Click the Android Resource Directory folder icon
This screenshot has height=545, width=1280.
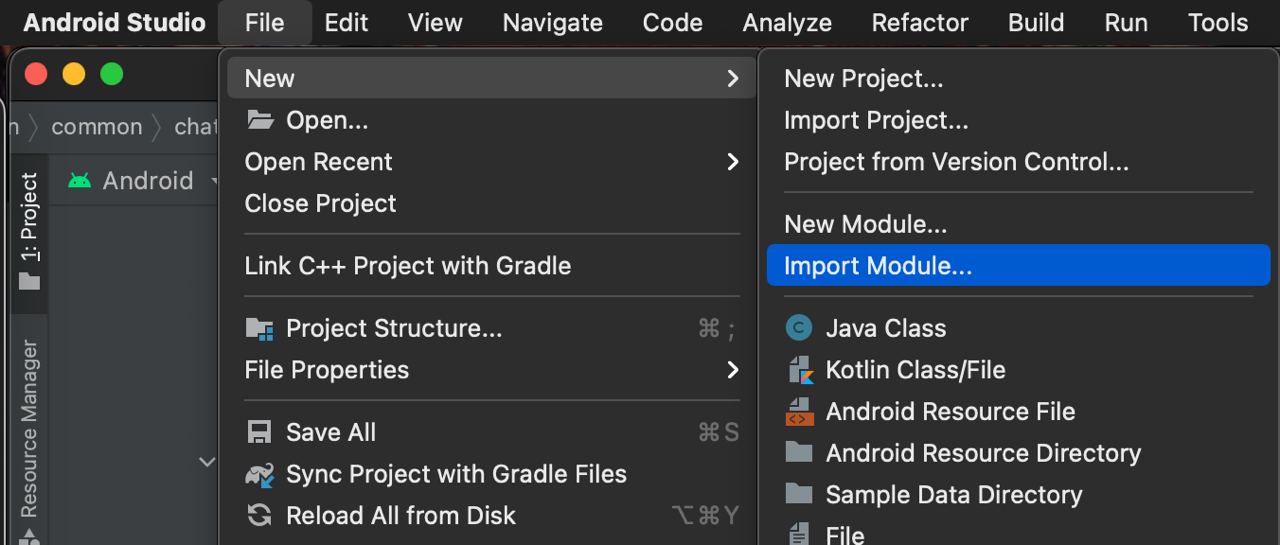coord(799,452)
